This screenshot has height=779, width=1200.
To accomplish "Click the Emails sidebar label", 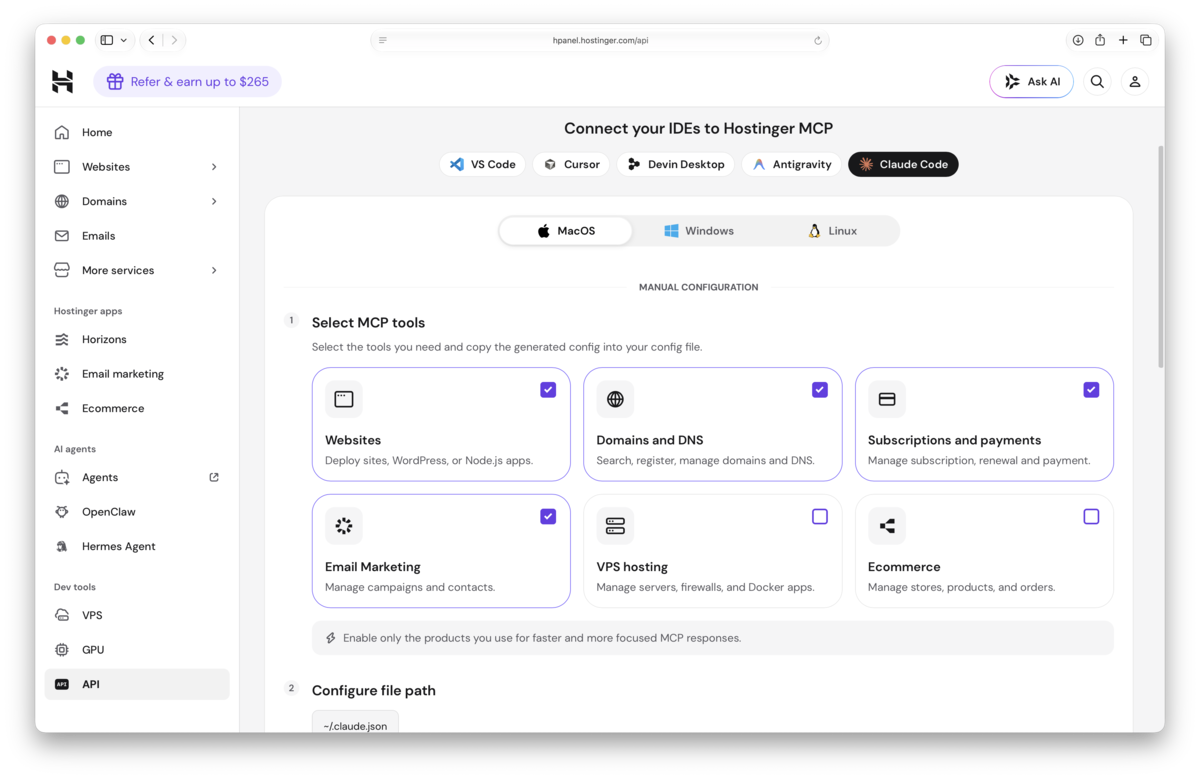I will pyautogui.click(x=99, y=236).
